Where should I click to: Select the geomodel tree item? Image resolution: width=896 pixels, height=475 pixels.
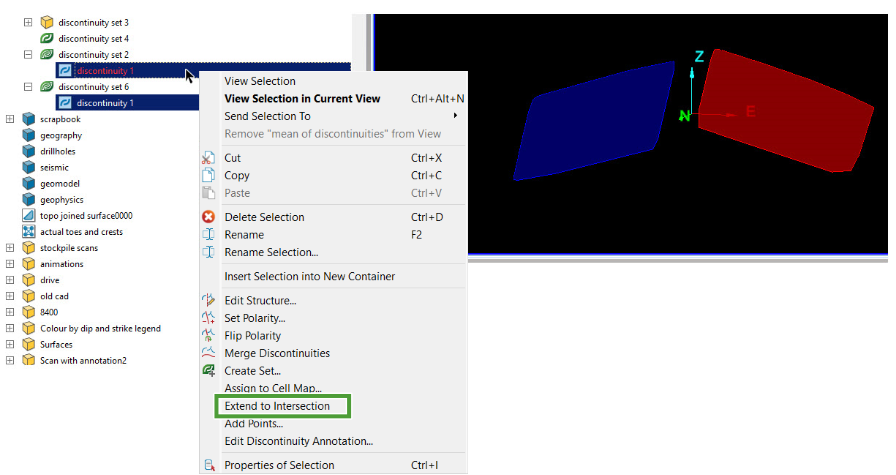(x=59, y=183)
